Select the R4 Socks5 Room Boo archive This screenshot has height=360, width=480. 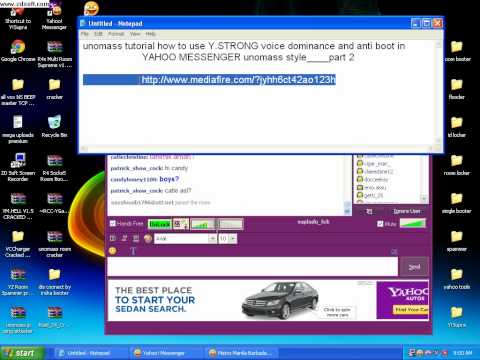click(x=54, y=167)
